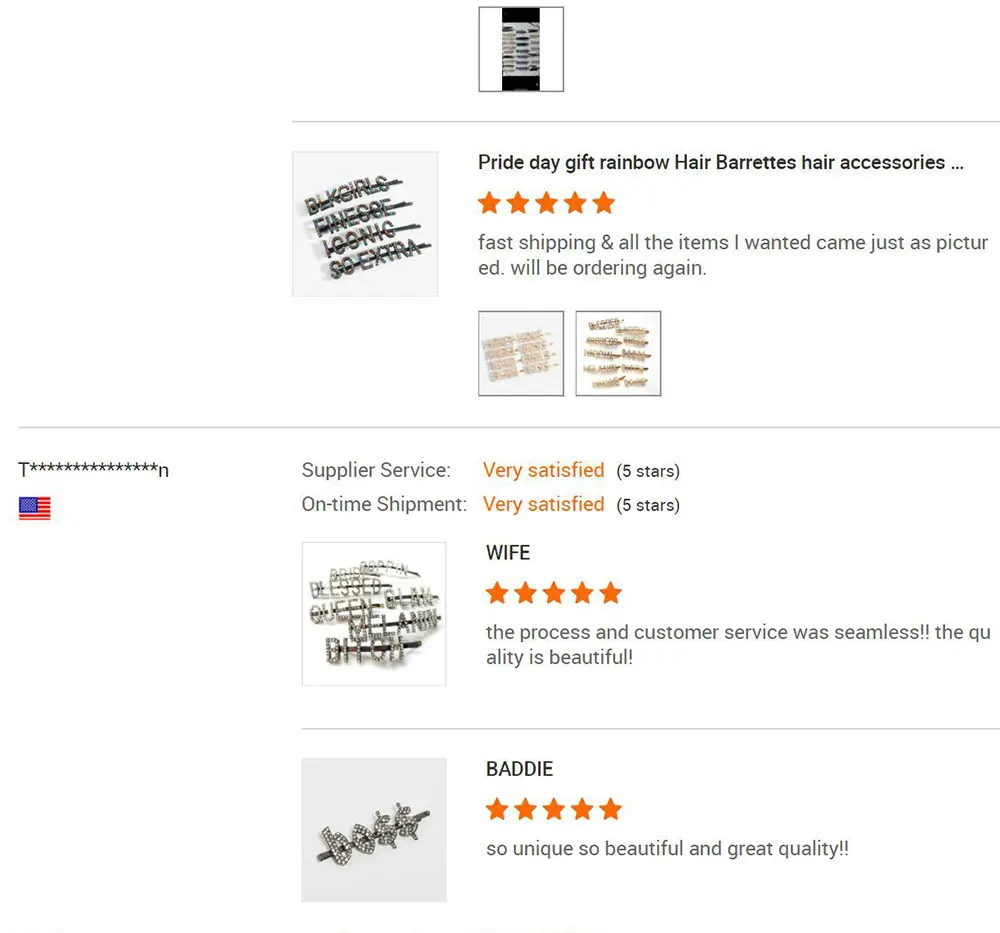Click the WIFE rhinestone hair clips image
The height and width of the screenshot is (933, 1000).
[x=374, y=614]
